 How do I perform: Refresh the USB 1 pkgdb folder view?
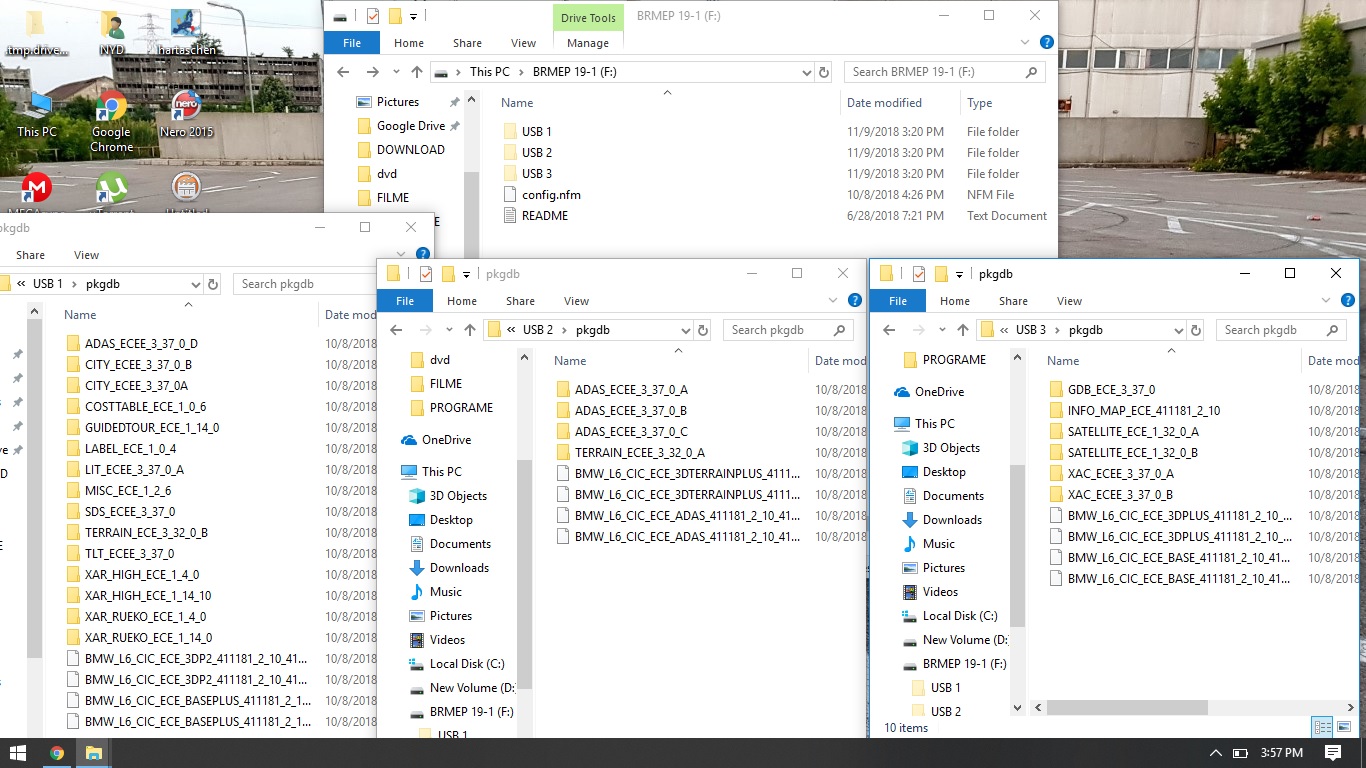[213, 284]
